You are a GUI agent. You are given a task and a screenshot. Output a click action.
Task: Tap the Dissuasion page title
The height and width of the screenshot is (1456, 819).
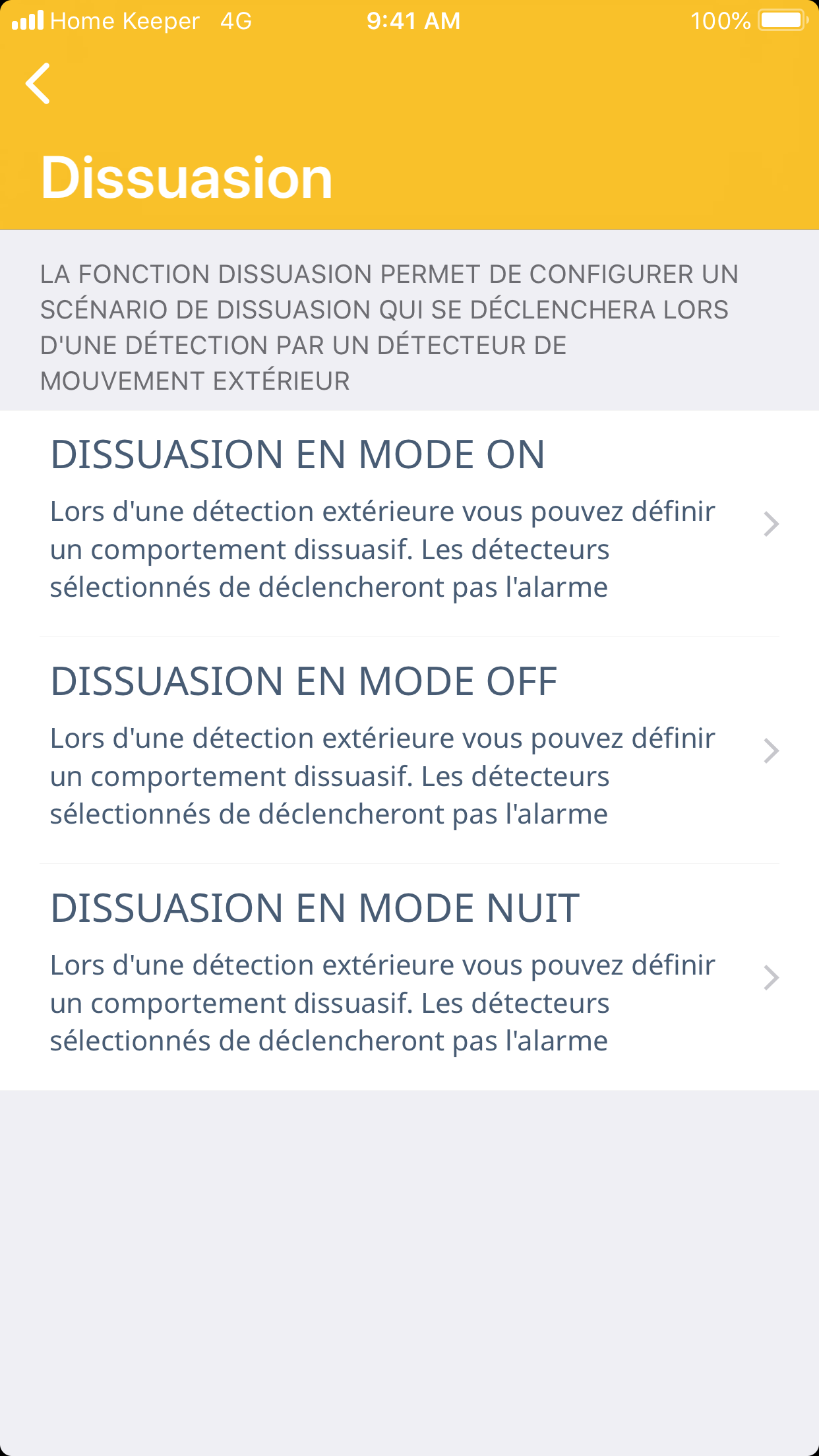coord(187,177)
